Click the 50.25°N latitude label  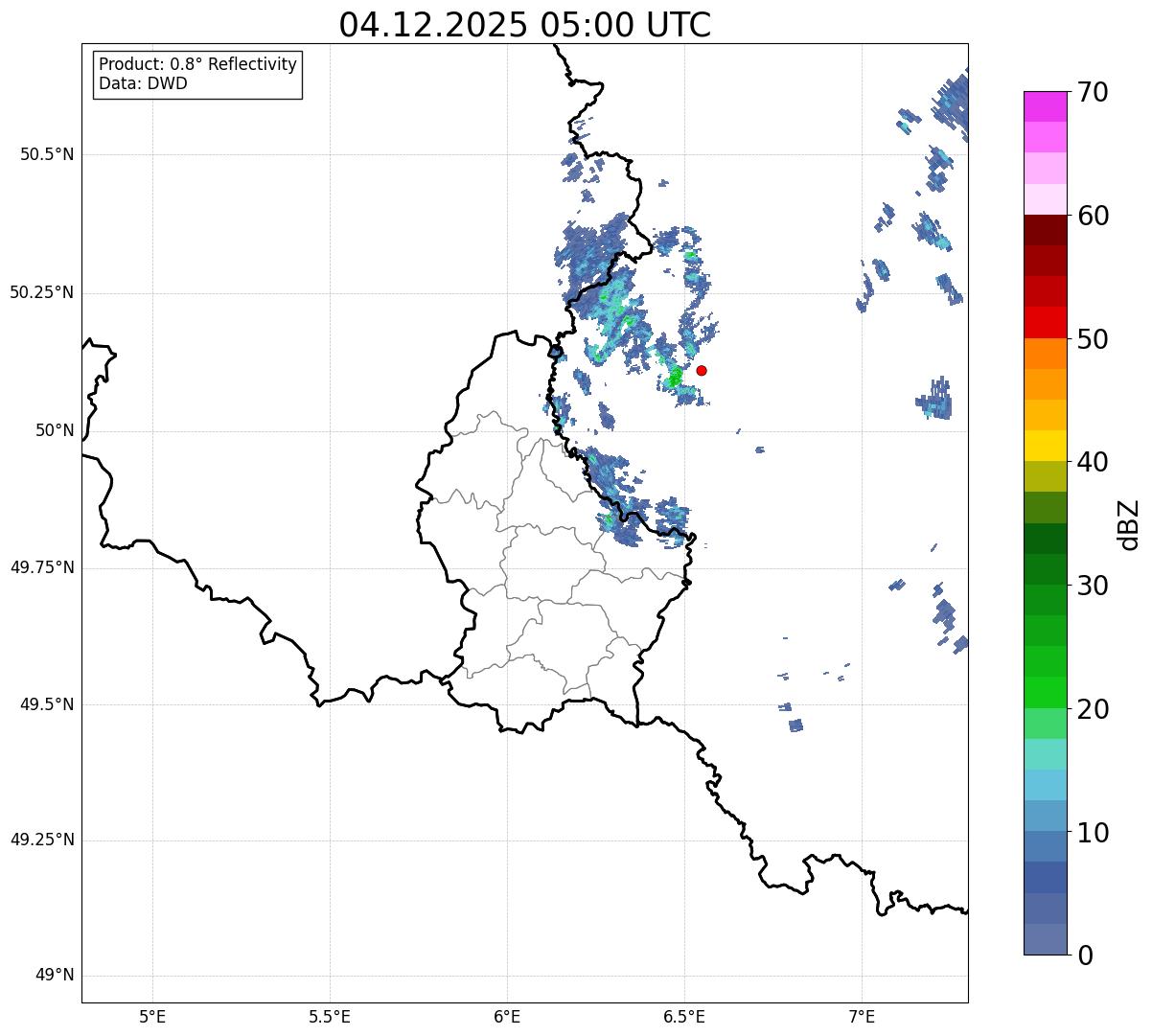[x=42, y=292]
